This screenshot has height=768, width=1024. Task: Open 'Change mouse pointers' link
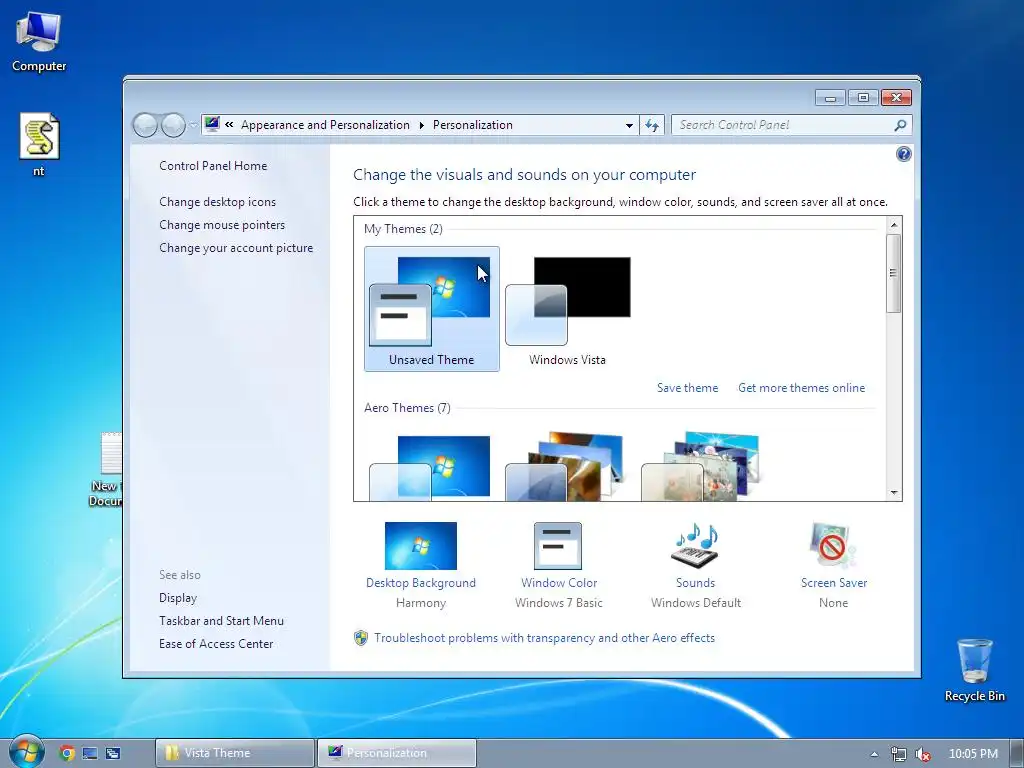[x=222, y=225]
